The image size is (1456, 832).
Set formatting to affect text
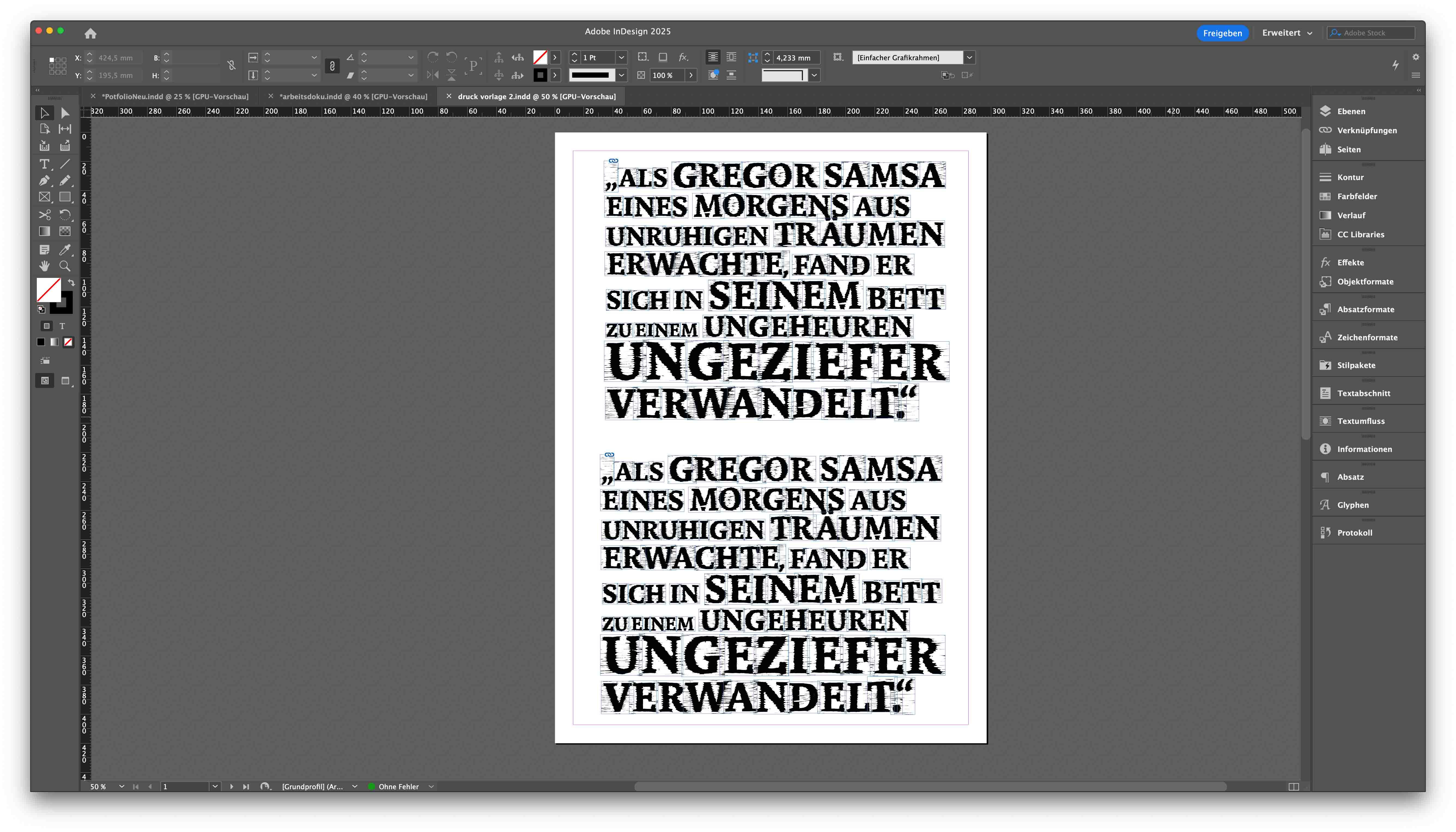coord(62,326)
